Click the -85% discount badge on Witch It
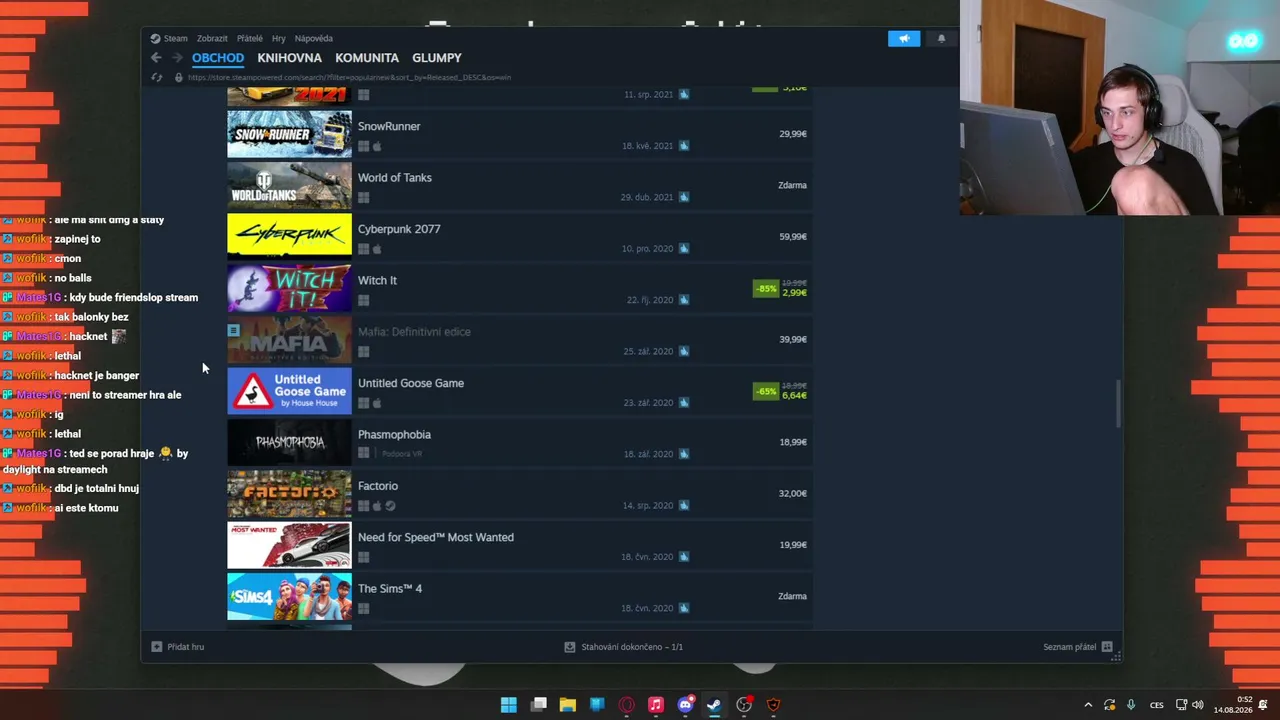This screenshot has width=1280, height=720. [x=765, y=289]
